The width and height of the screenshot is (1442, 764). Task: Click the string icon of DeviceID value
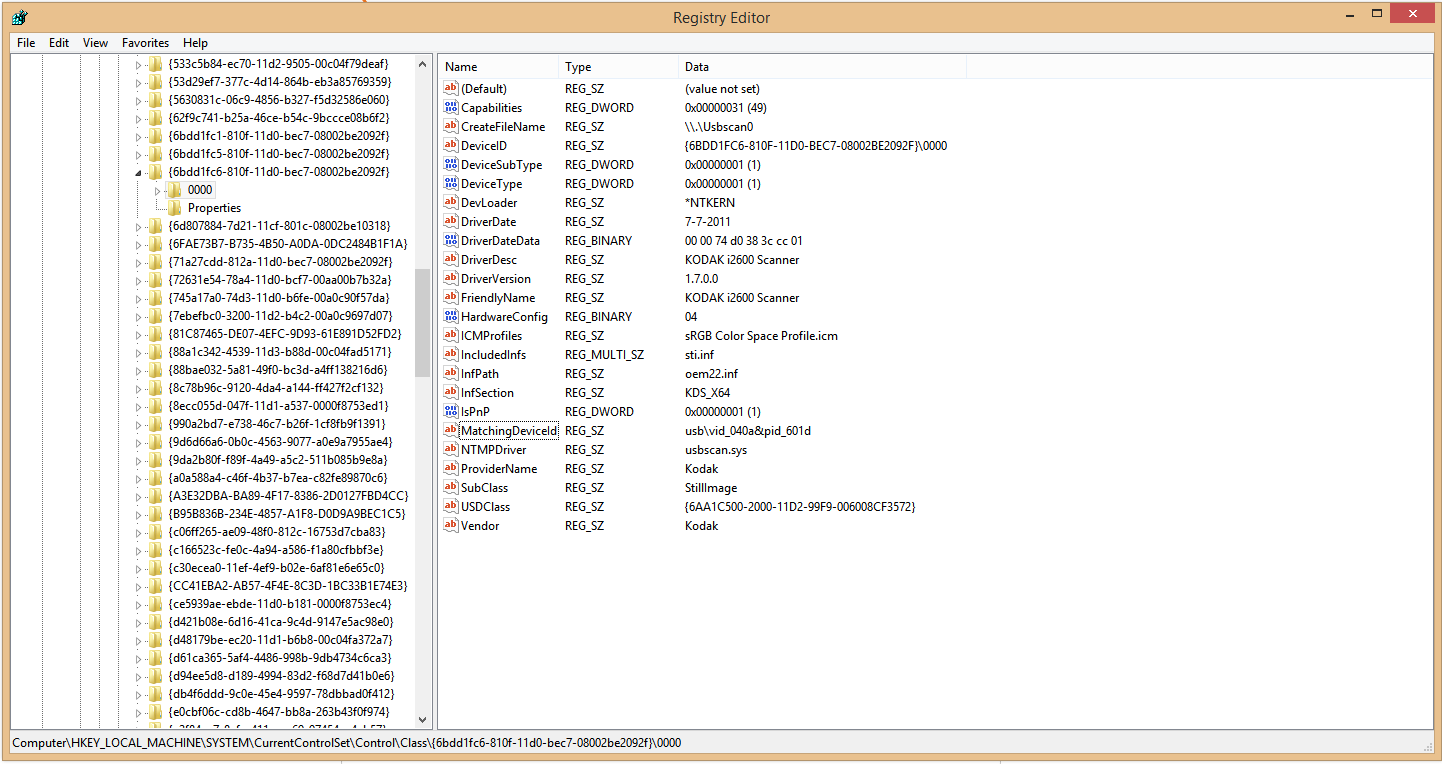coord(450,146)
